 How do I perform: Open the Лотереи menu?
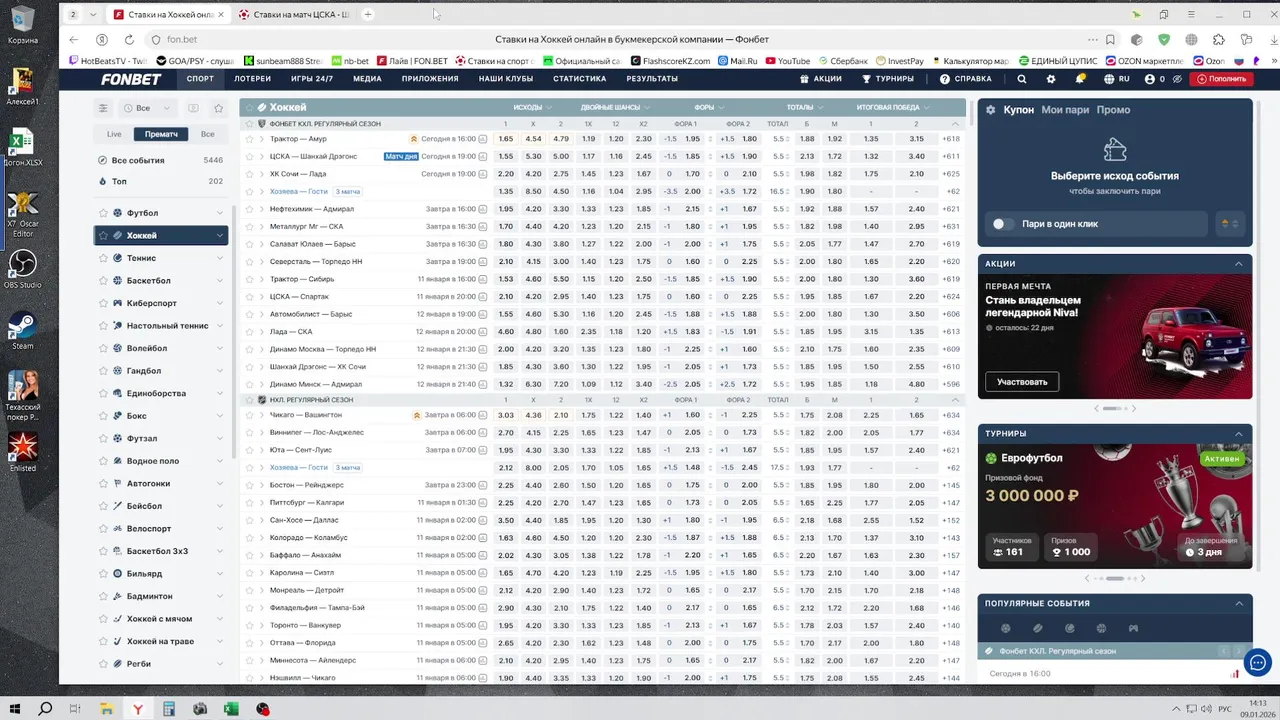click(252, 79)
